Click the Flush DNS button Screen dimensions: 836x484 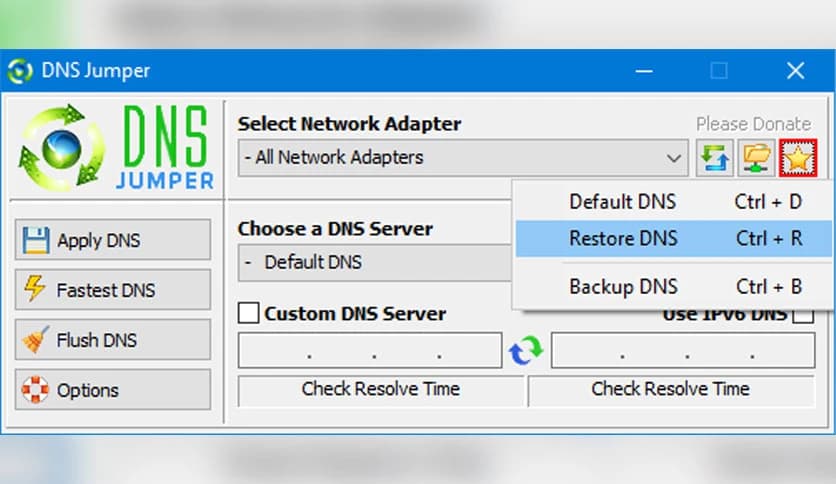pyautogui.click(x=112, y=340)
